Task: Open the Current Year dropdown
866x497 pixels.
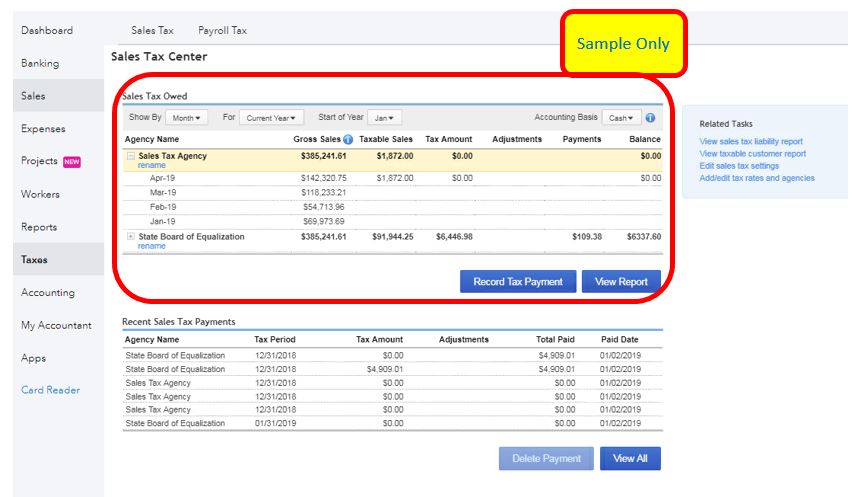Action: [271, 118]
